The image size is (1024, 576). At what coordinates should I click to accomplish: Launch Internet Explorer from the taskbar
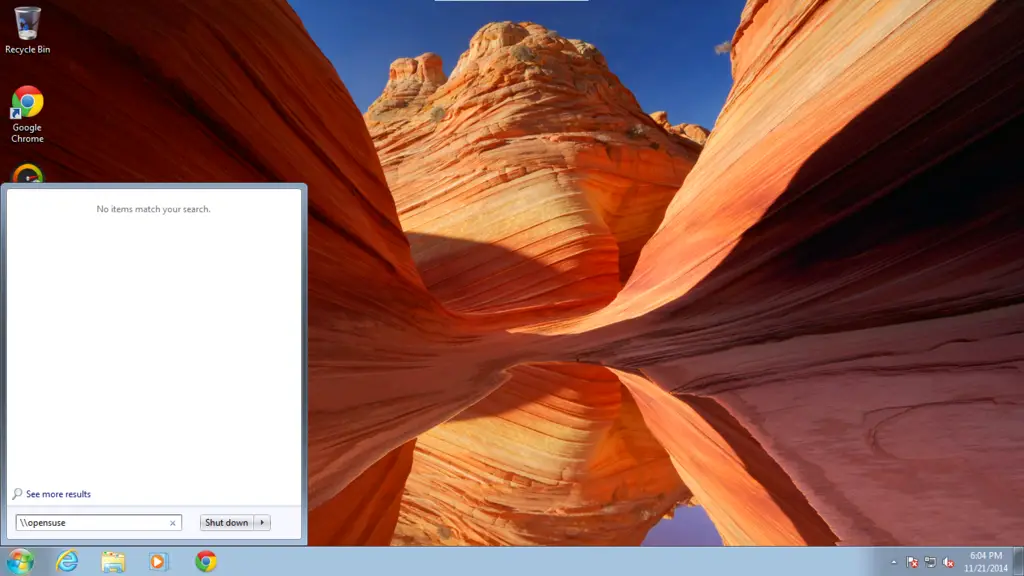67,562
